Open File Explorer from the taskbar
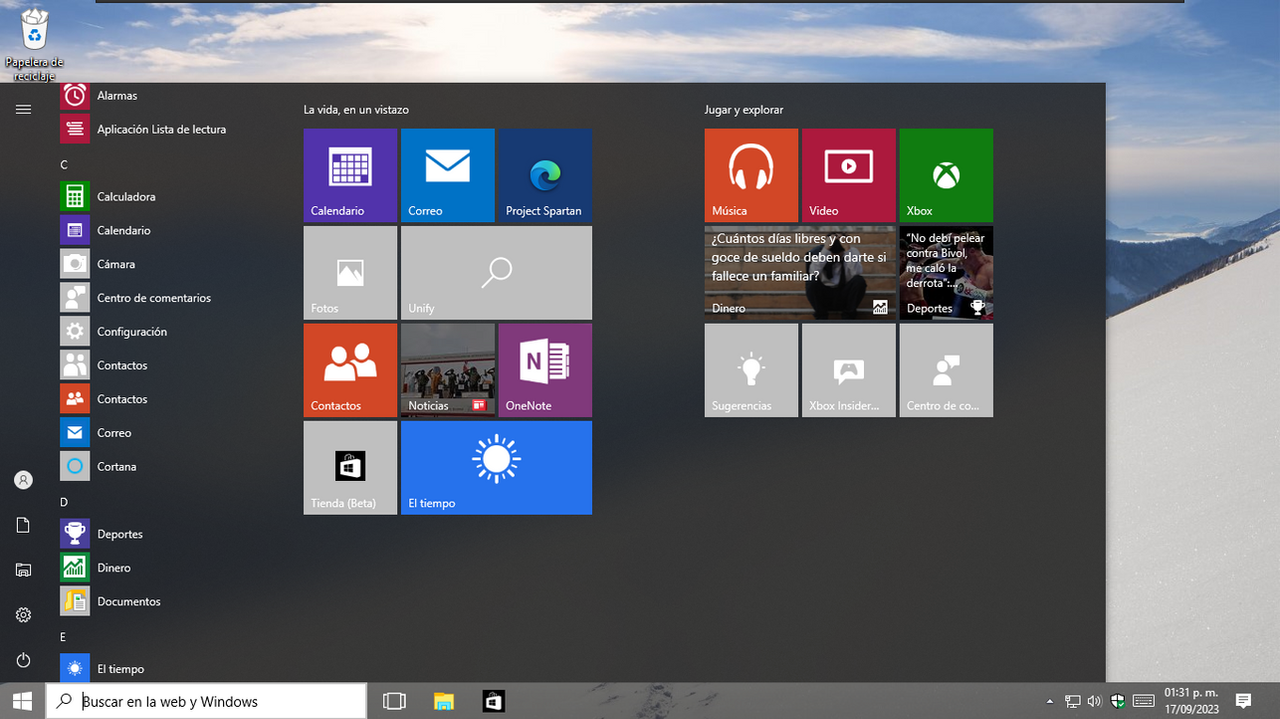 point(444,701)
